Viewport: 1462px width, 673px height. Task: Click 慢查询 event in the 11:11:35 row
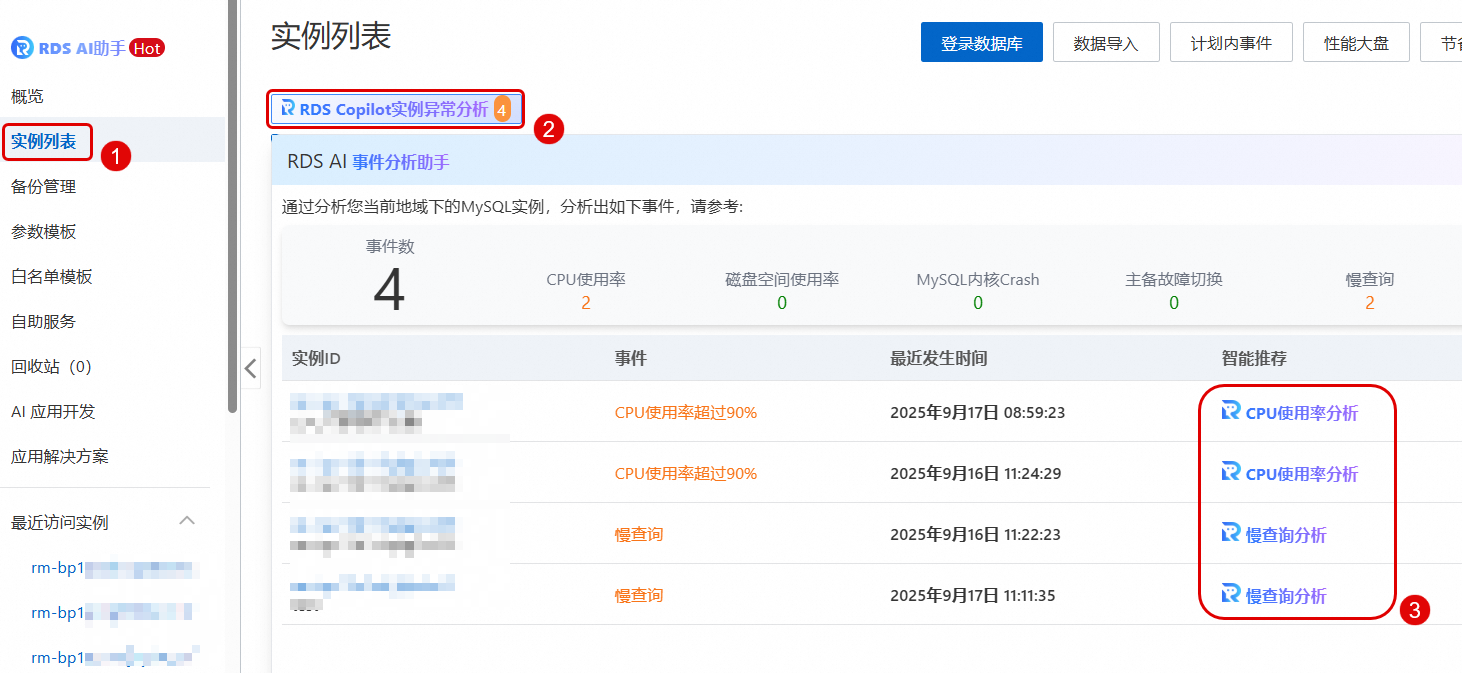pos(639,595)
